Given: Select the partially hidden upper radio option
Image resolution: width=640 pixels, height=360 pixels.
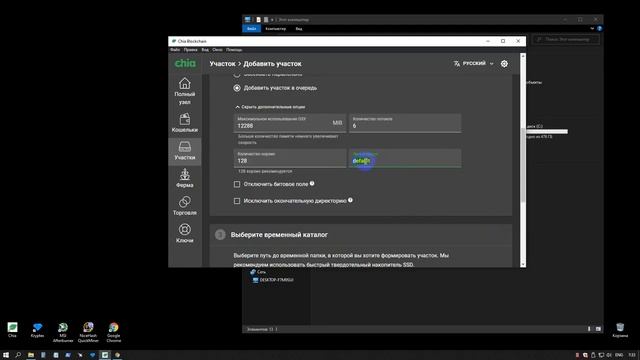Looking at the screenshot, I should [x=237, y=75].
